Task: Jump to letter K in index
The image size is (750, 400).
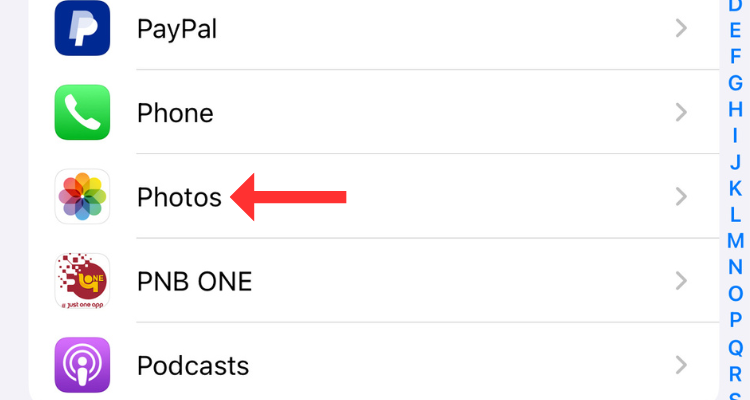Action: [x=735, y=188]
